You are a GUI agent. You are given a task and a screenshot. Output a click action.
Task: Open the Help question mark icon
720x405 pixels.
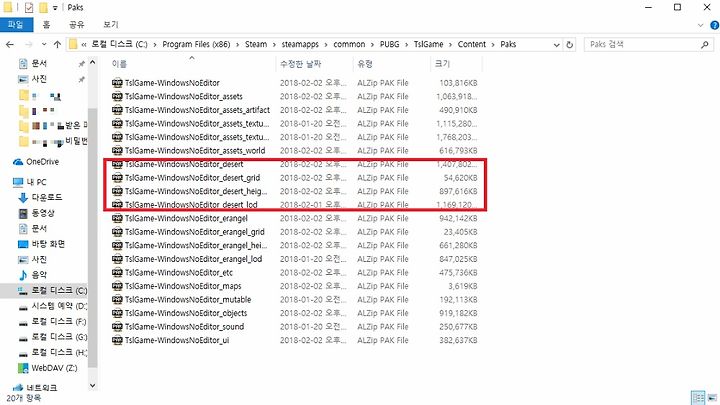pyautogui.click(x=715, y=25)
